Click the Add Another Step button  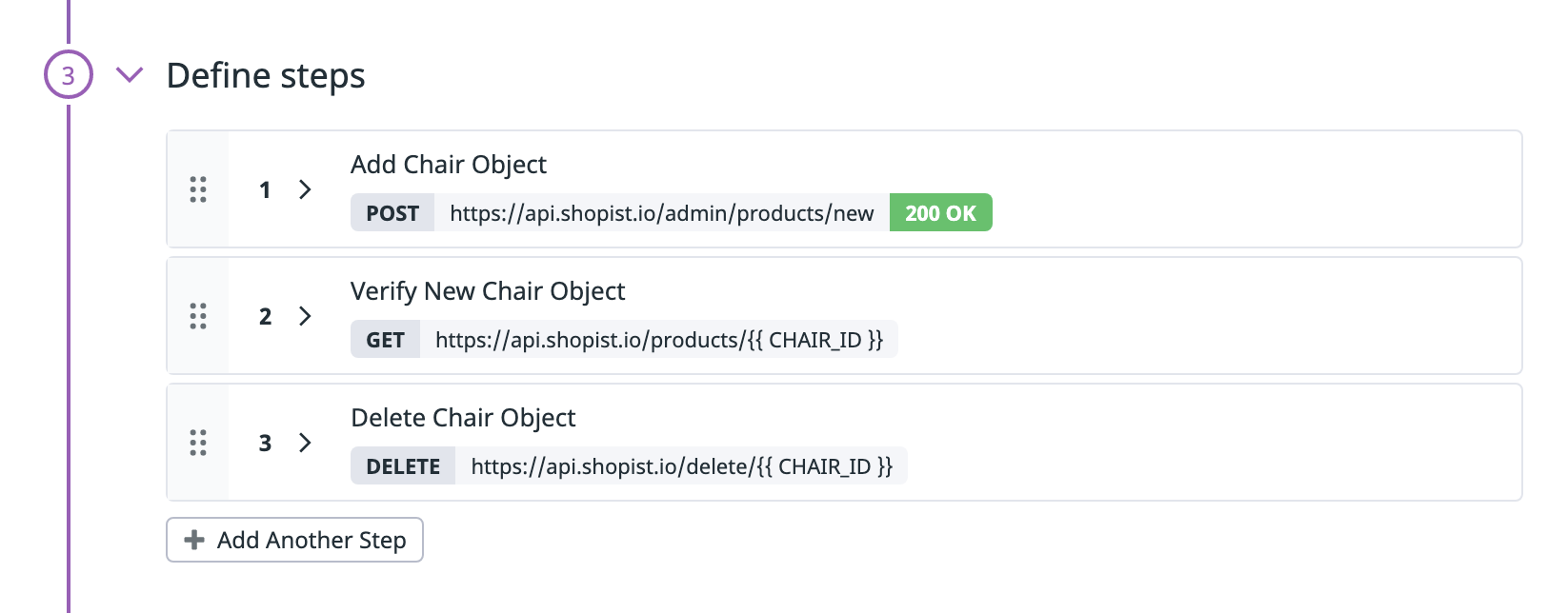click(295, 540)
